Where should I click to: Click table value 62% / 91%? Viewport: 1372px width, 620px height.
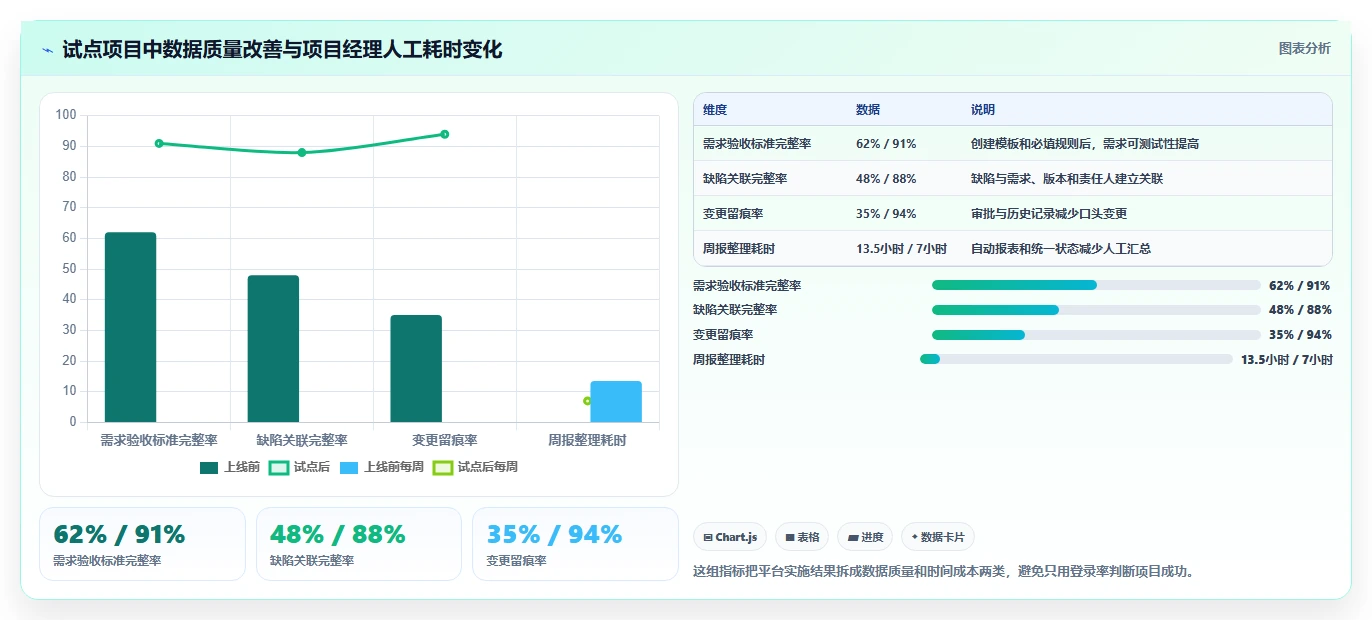886,143
